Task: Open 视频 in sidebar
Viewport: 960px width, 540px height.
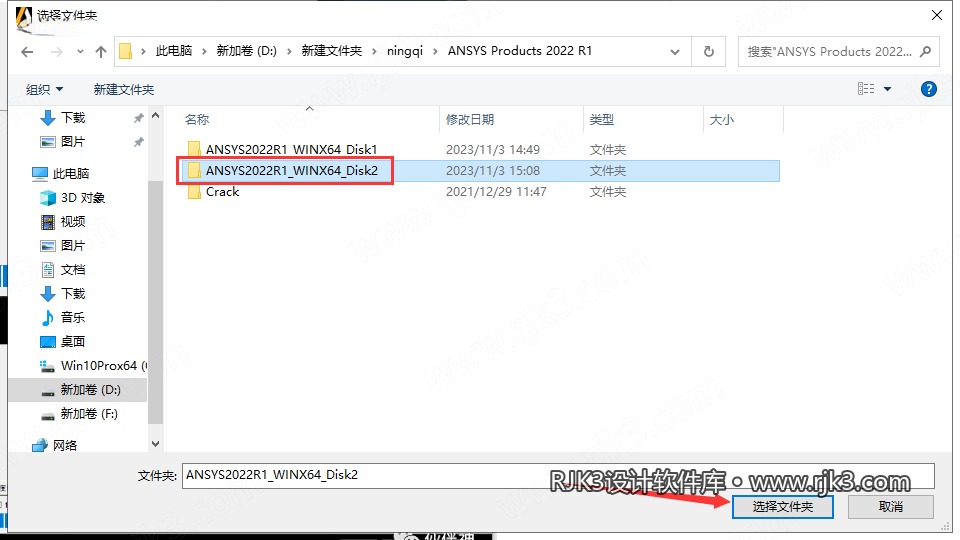Action: tap(73, 222)
